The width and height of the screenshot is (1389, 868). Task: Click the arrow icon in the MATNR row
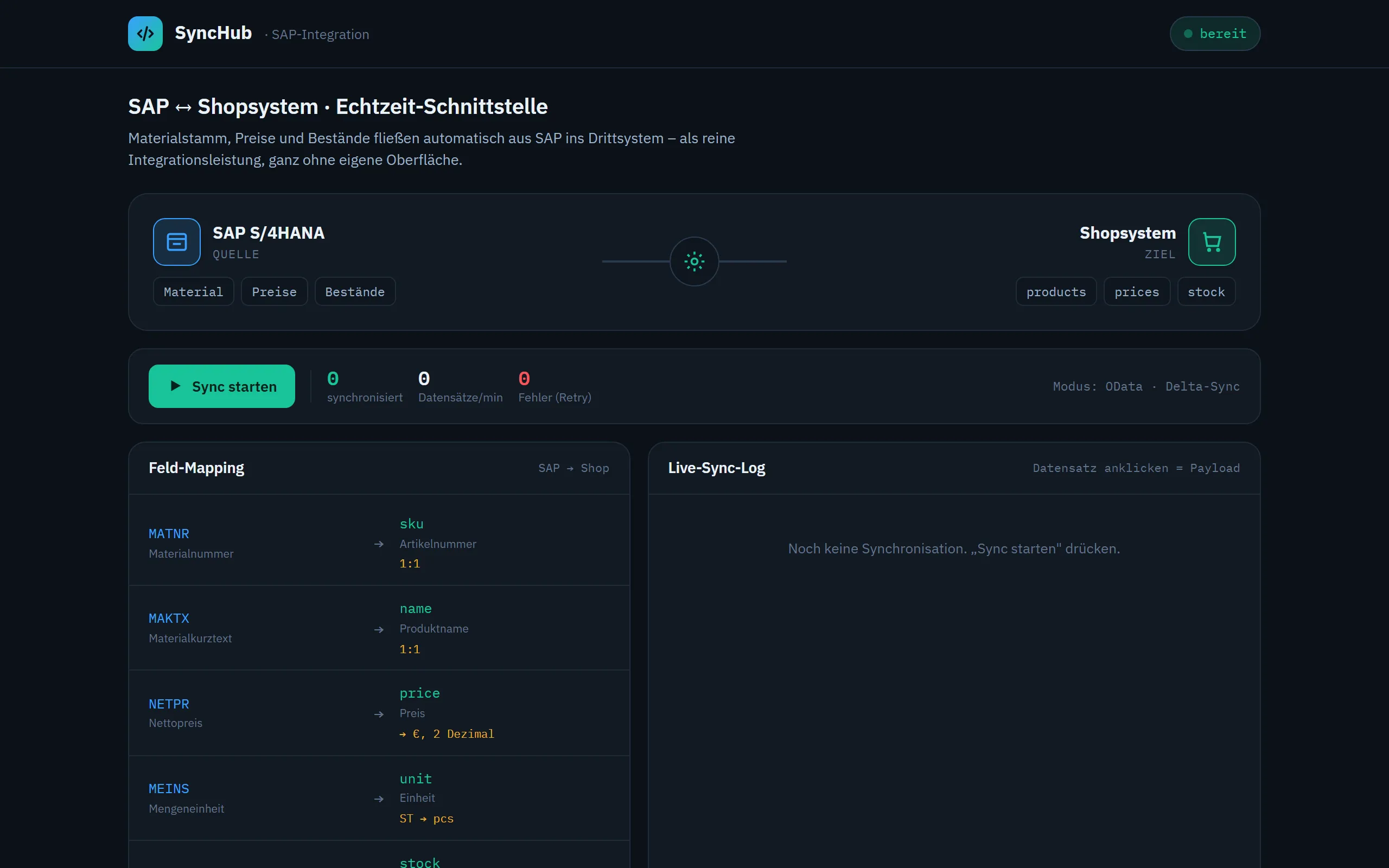tap(379, 544)
